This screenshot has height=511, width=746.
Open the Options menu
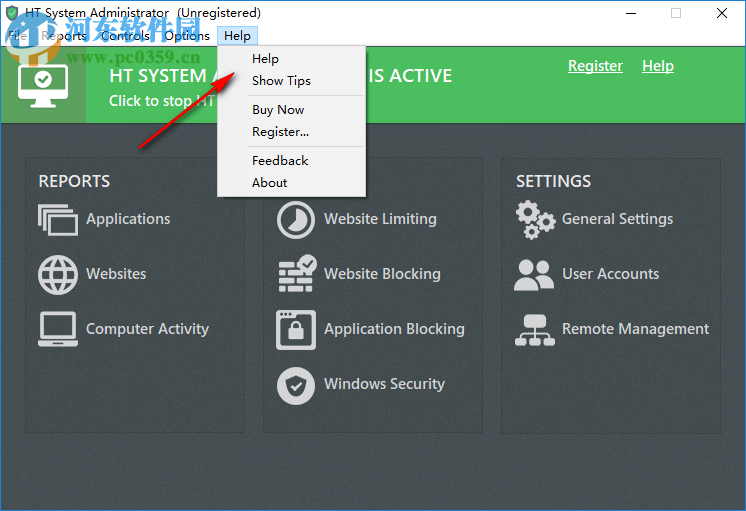coord(187,36)
